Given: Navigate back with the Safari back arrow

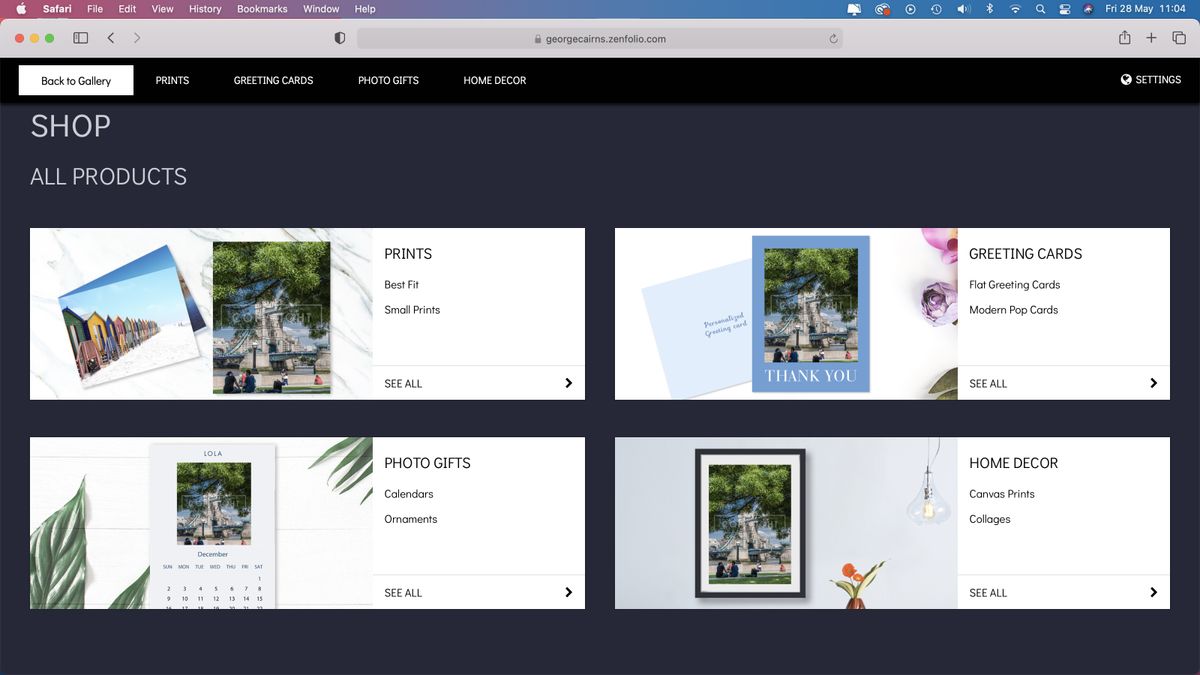Looking at the screenshot, I should 110,37.
